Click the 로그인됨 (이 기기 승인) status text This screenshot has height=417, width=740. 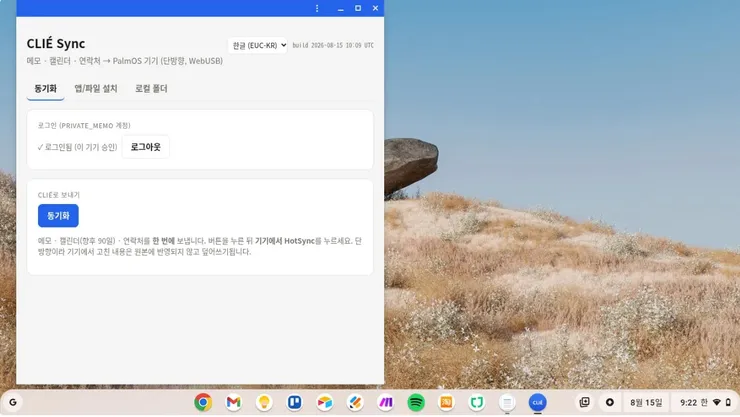click(x=77, y=147)
